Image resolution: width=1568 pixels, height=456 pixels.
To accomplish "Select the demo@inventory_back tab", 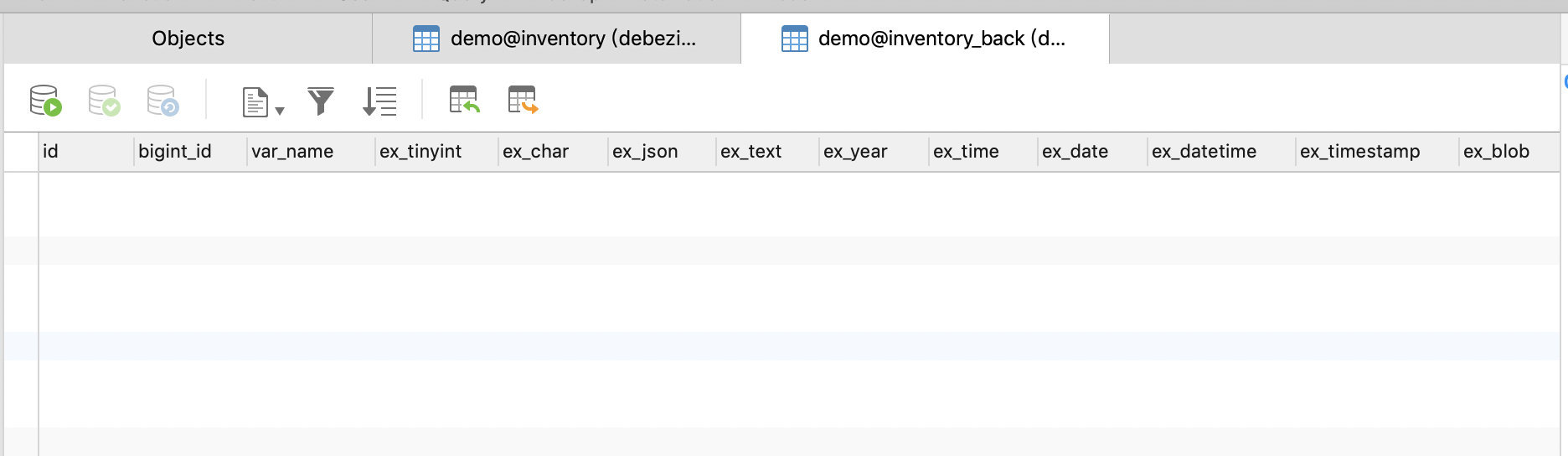I will 924,39.
